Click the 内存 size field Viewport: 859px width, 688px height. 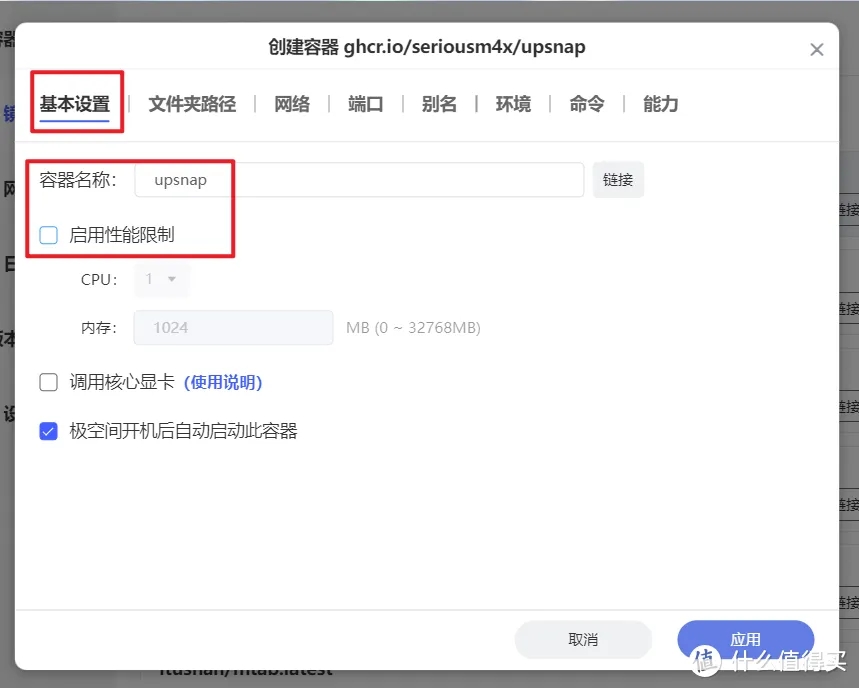(x=241, y=328)
